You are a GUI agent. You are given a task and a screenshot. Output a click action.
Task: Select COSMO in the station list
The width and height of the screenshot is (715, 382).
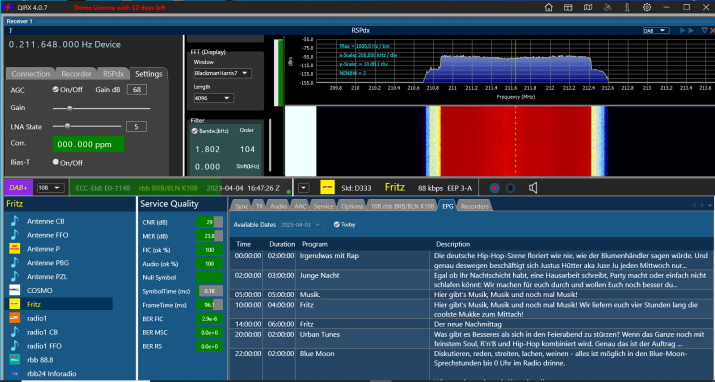(x=59, y=290)
